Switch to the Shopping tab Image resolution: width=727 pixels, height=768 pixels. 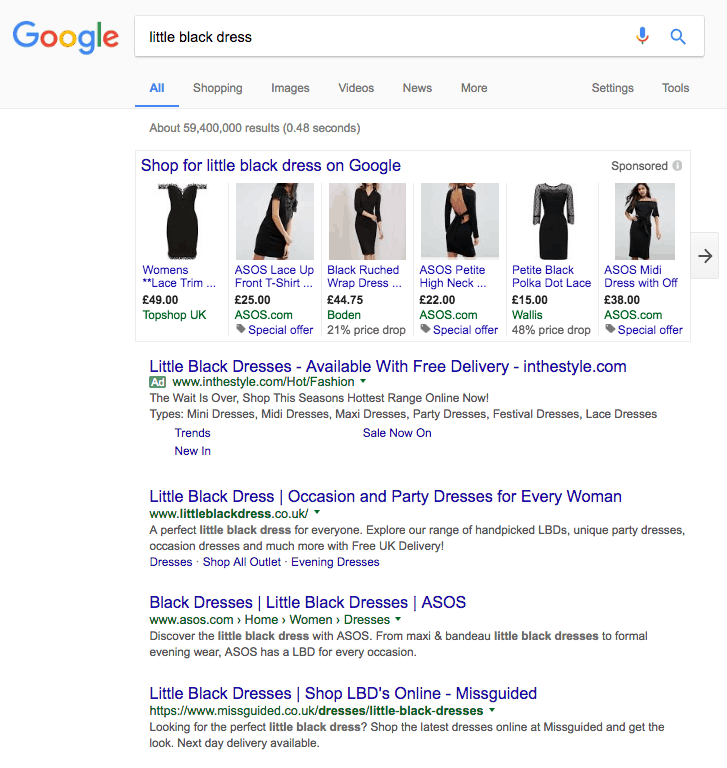pos(218,88)
